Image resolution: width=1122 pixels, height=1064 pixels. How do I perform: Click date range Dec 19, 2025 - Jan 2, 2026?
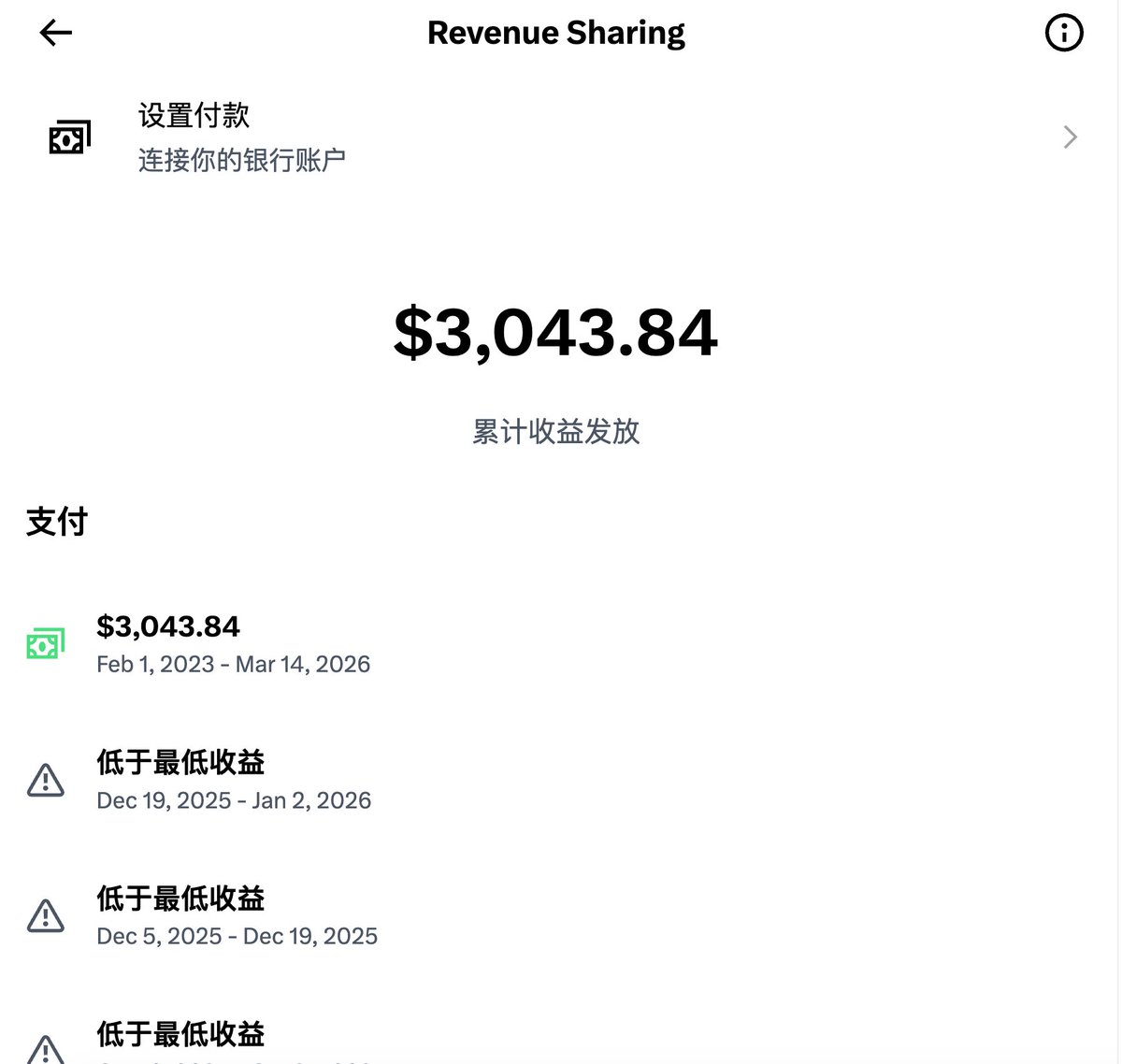click(x=234, y=801)
